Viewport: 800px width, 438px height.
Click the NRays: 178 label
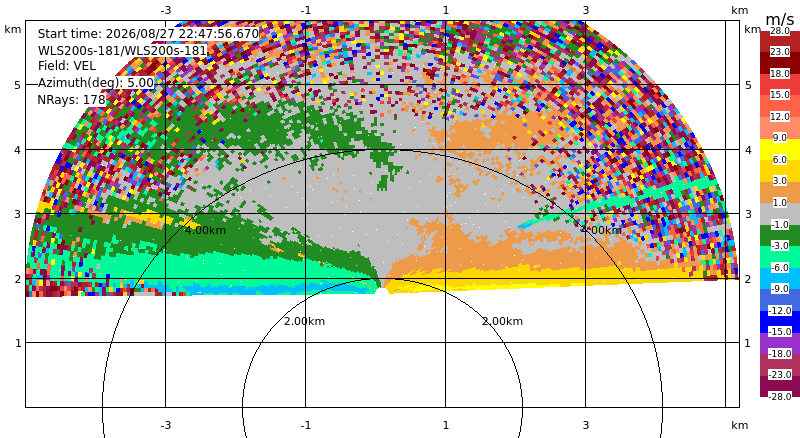pos(71,100)
